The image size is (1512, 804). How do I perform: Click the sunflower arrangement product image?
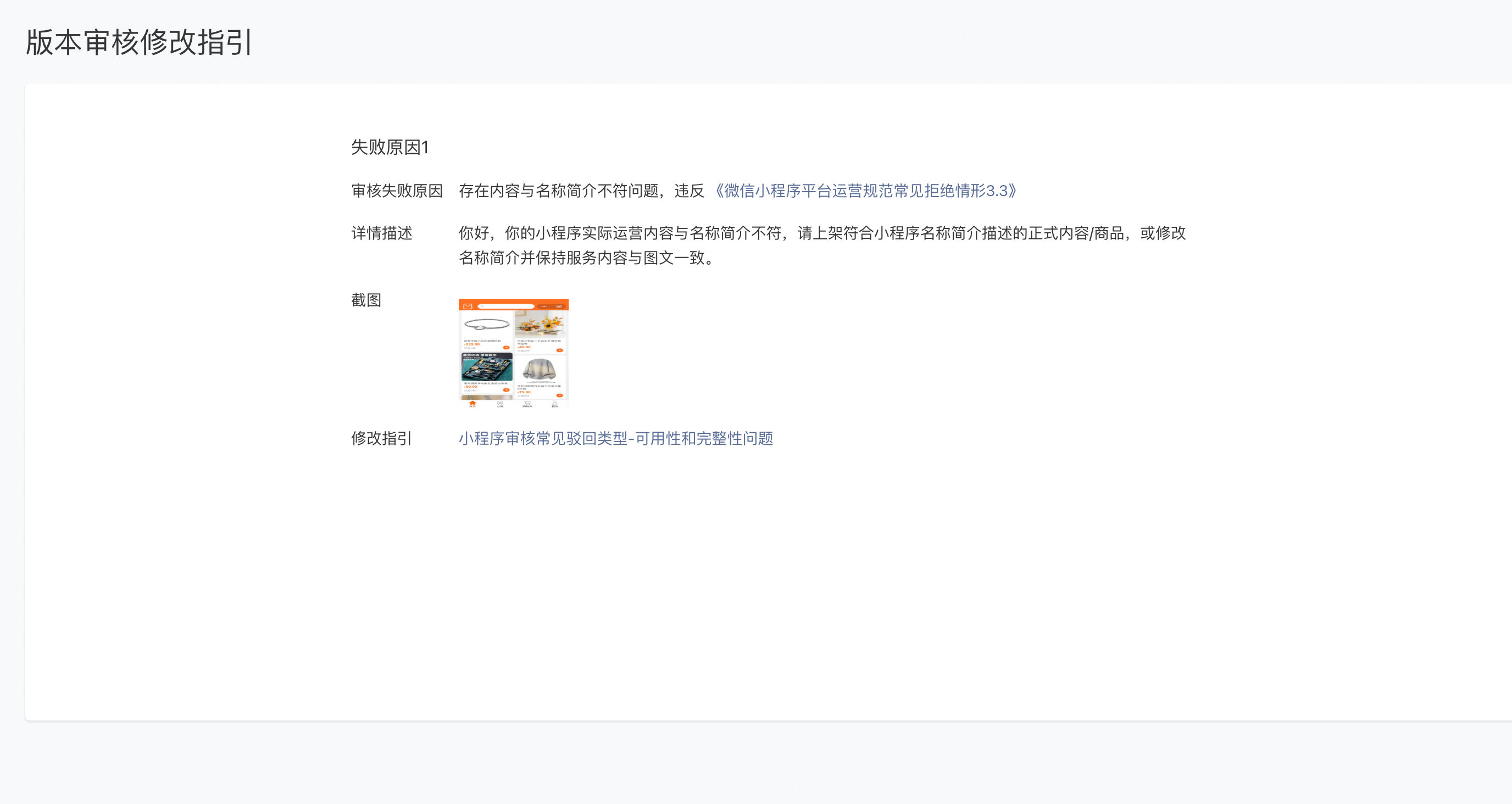coord(541,324)
